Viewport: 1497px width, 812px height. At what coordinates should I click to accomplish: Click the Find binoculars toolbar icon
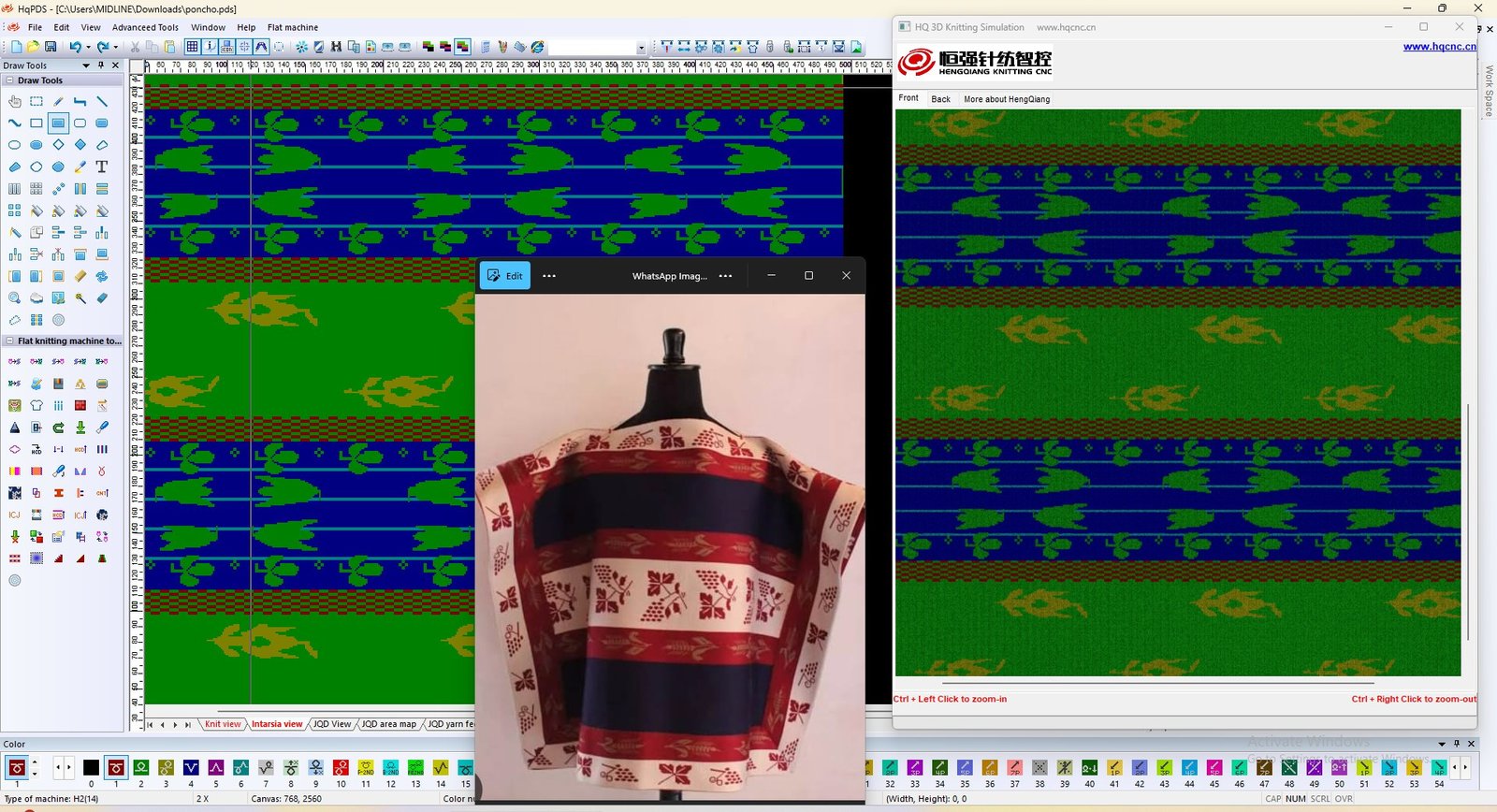pos(336,47)
